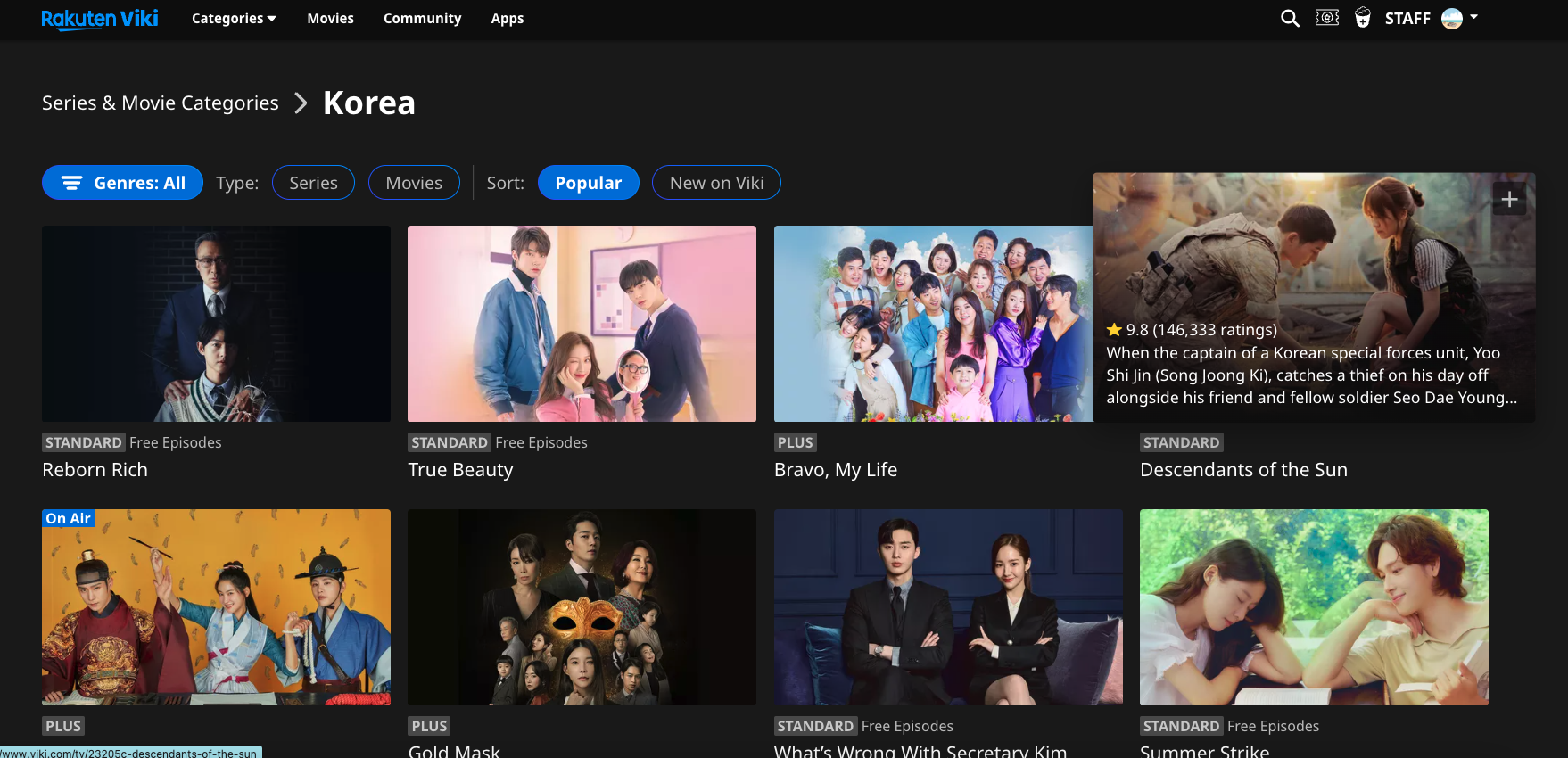Image resolution: width=1568 pixels, height=758 pixels.
Task: Open the Apps navigation link
Action: (x=507, y=18)
